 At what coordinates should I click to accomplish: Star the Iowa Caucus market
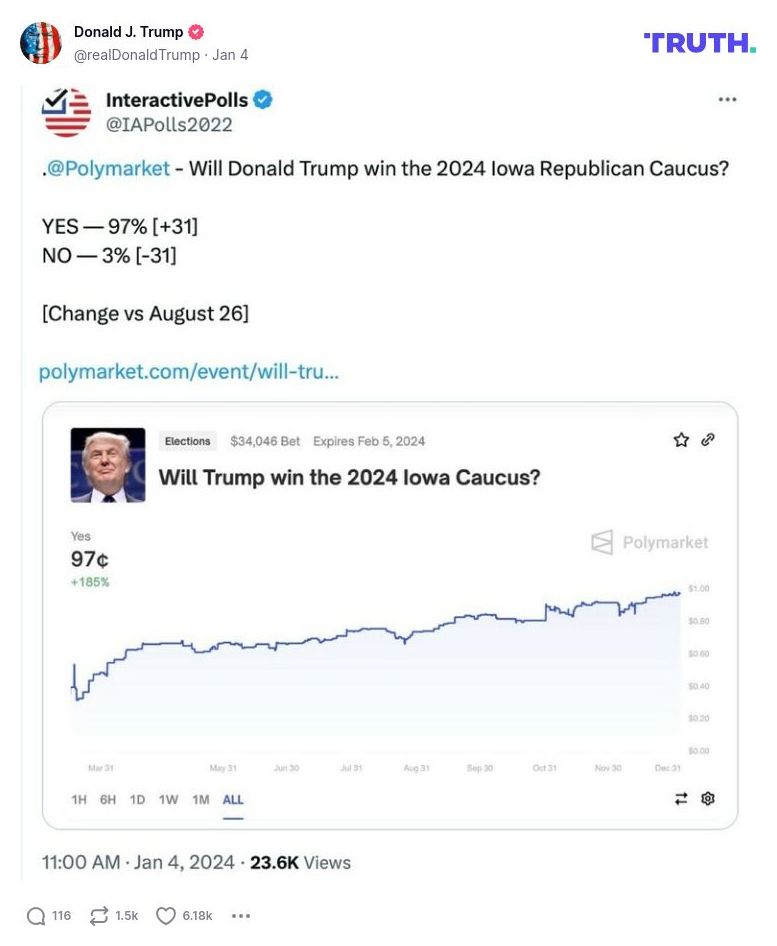[681, 439]
